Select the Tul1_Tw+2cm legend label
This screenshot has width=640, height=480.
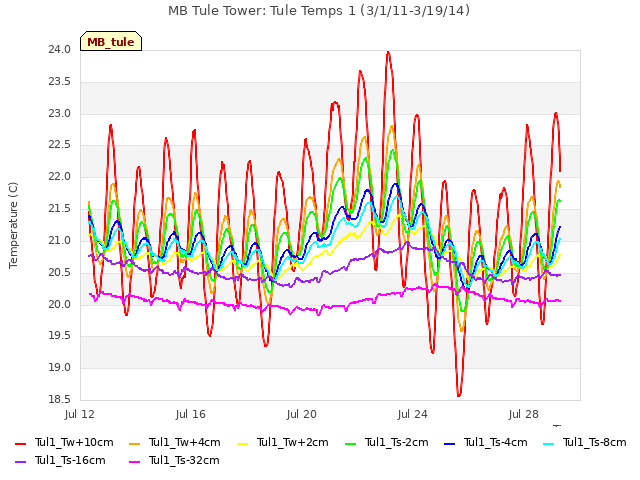tap(292, 442)
